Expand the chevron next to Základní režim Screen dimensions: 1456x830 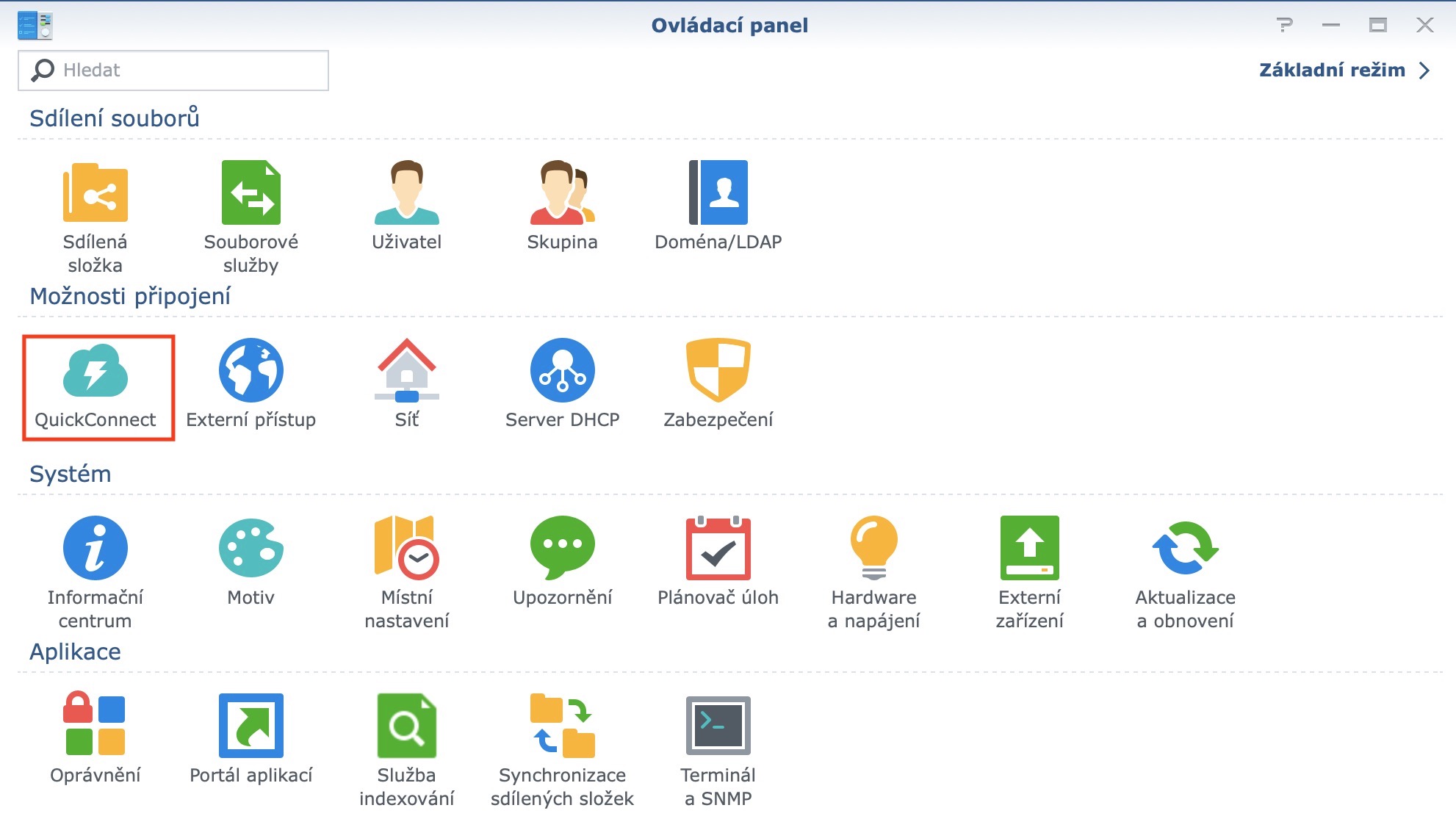(x=1425, y=70)
